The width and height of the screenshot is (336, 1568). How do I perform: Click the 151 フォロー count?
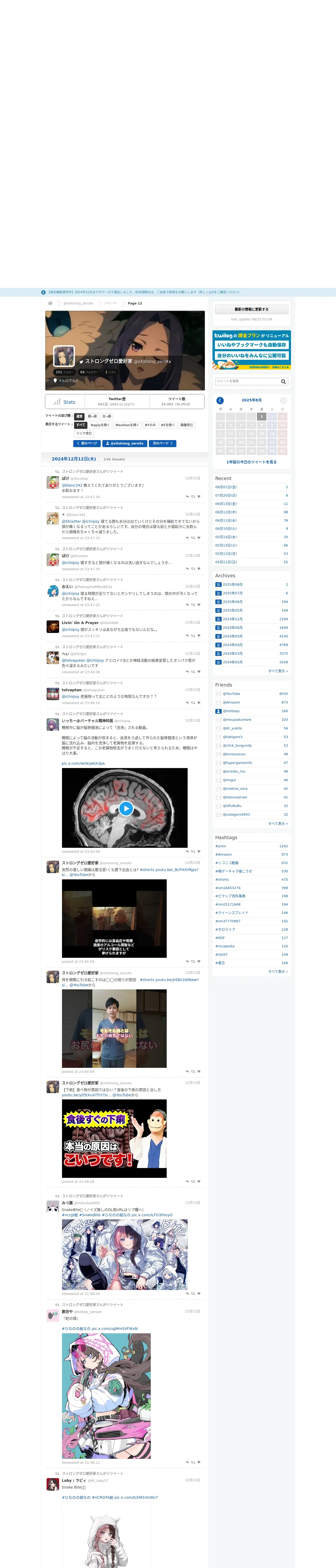pos(64,372)
